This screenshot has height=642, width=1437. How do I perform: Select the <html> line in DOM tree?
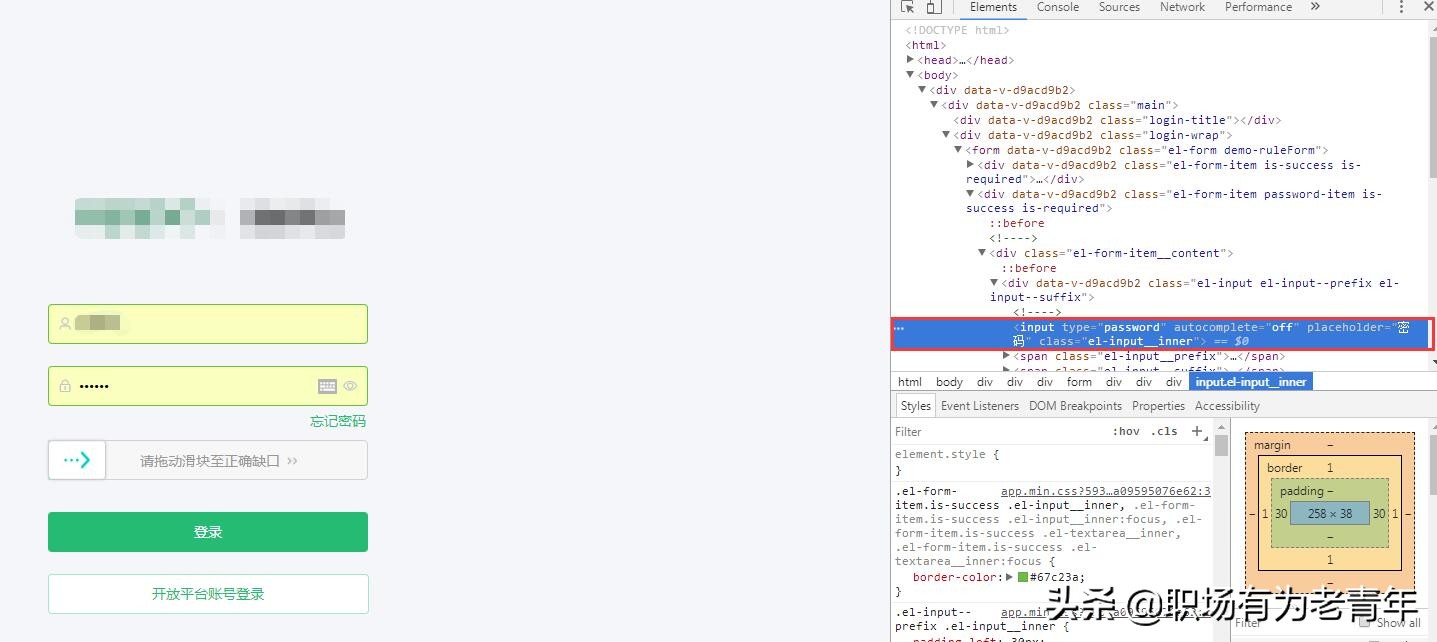[x=925, y=45]
